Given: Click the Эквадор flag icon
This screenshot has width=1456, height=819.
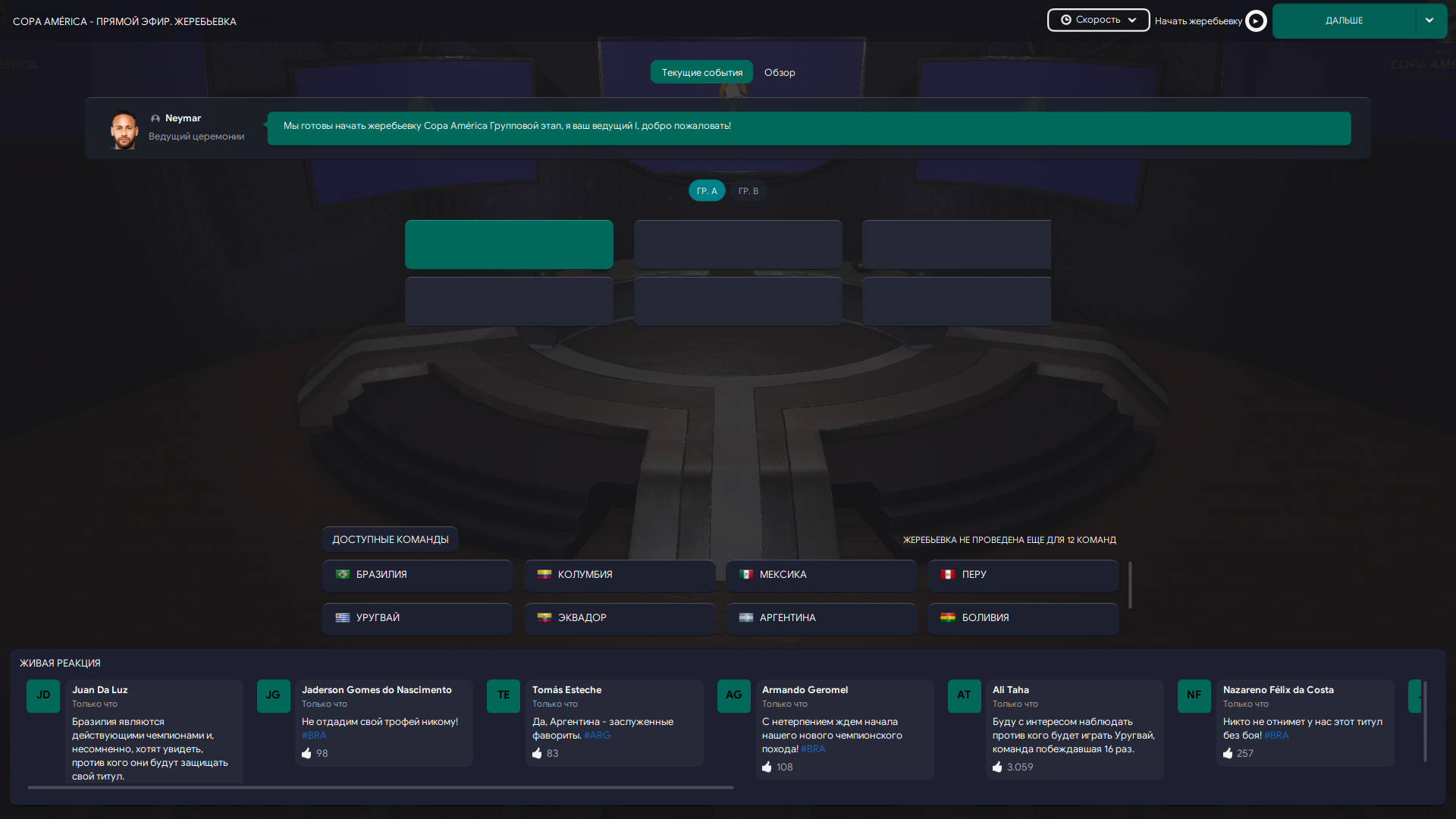Looking at the screenshot, I should point(544,618).
